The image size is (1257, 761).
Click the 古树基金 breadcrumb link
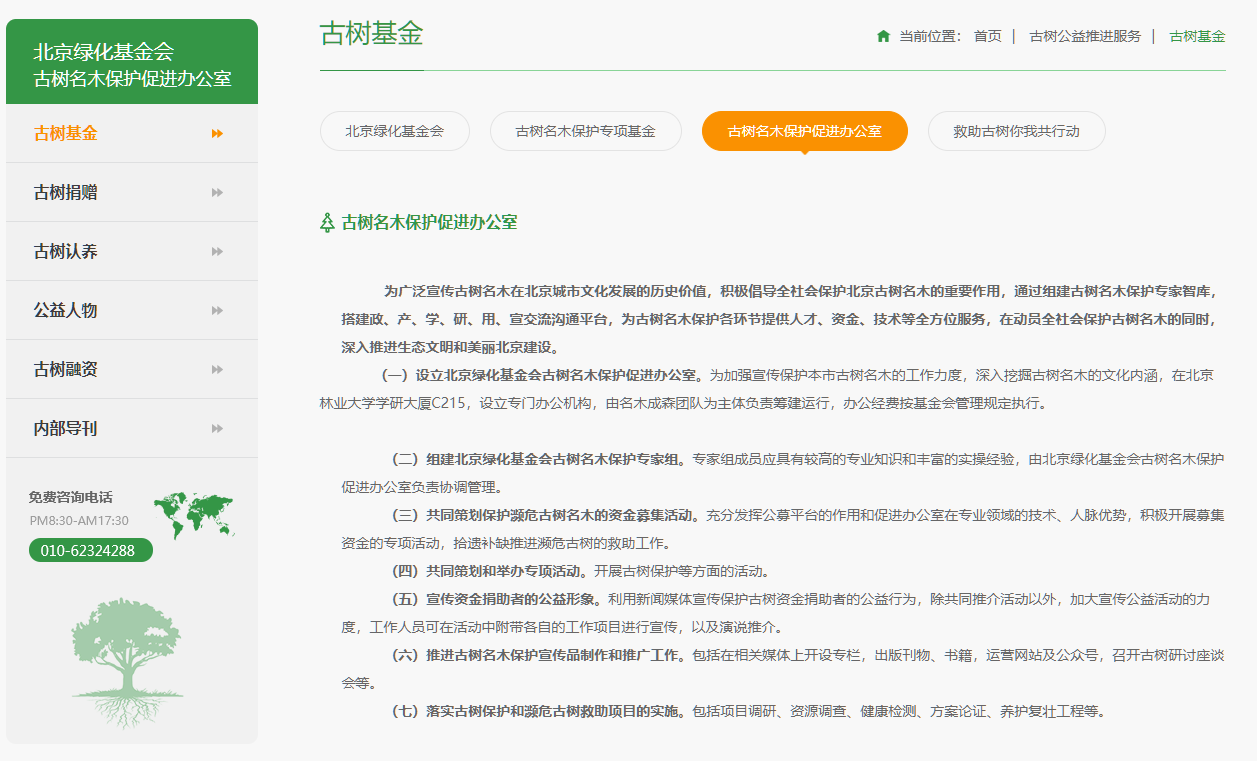pos(1197,36)
